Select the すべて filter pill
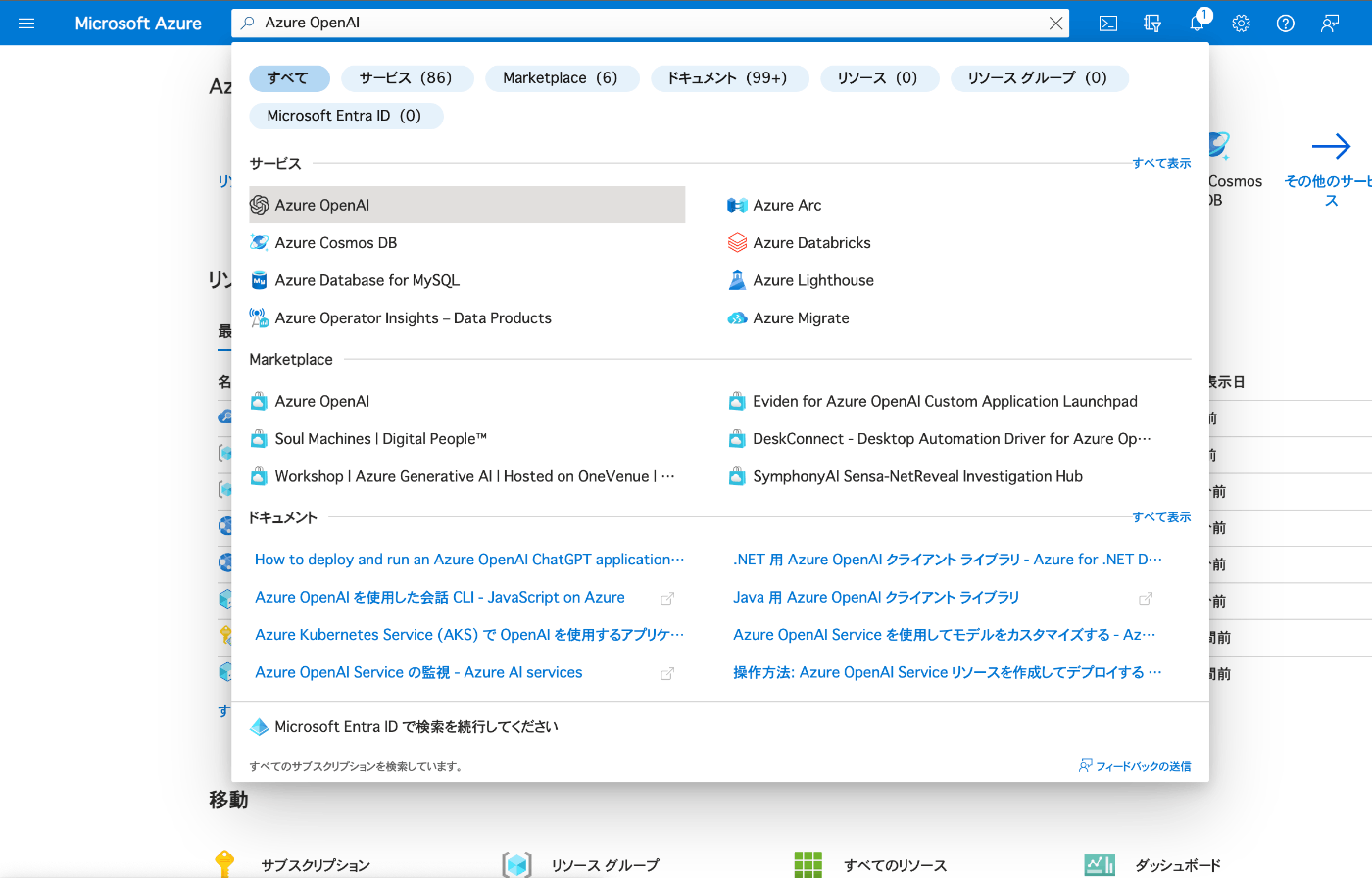 coord(288,78)
